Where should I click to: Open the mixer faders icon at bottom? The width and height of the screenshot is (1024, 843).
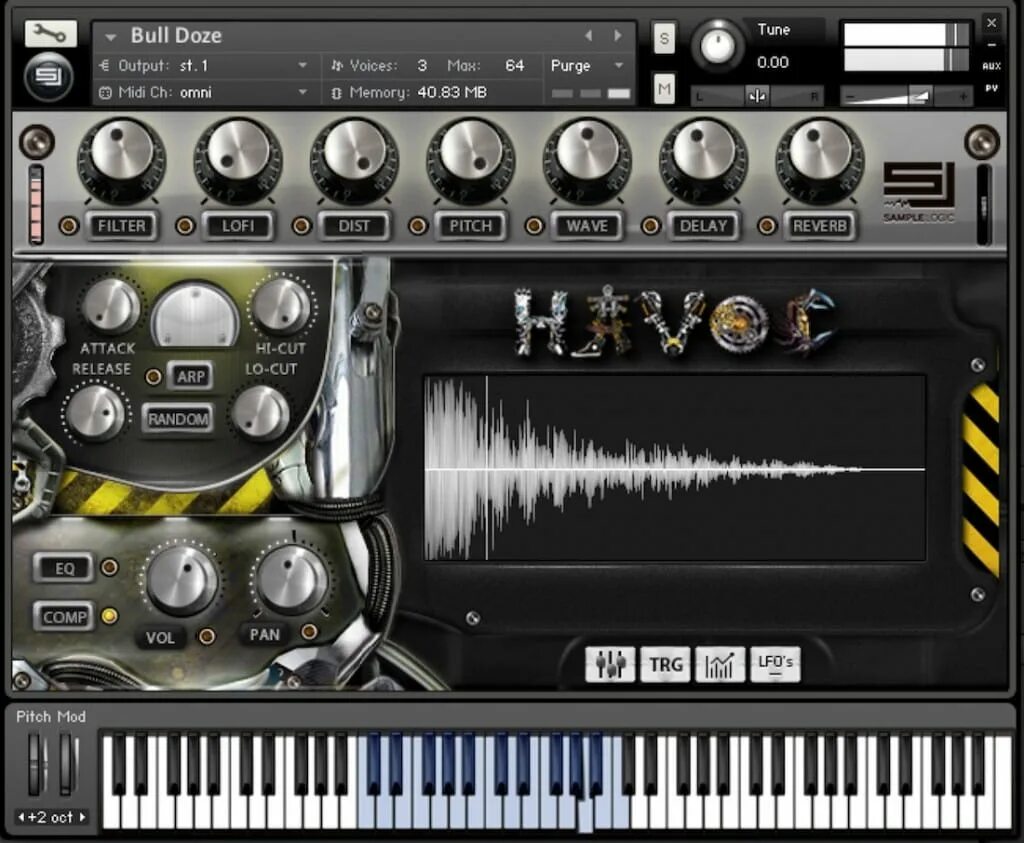[610, 663]
